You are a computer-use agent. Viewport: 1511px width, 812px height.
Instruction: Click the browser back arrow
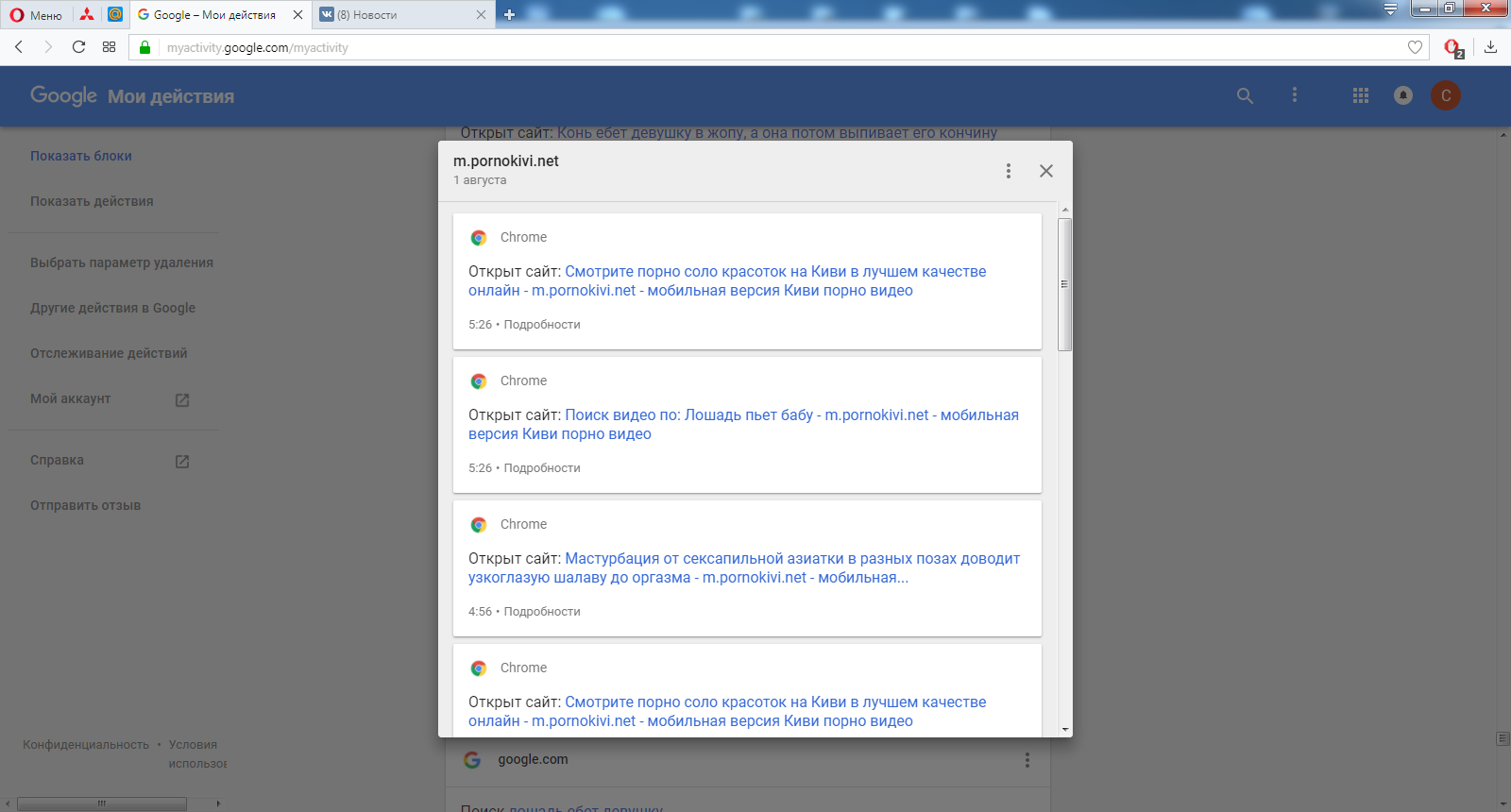point(19,47)
